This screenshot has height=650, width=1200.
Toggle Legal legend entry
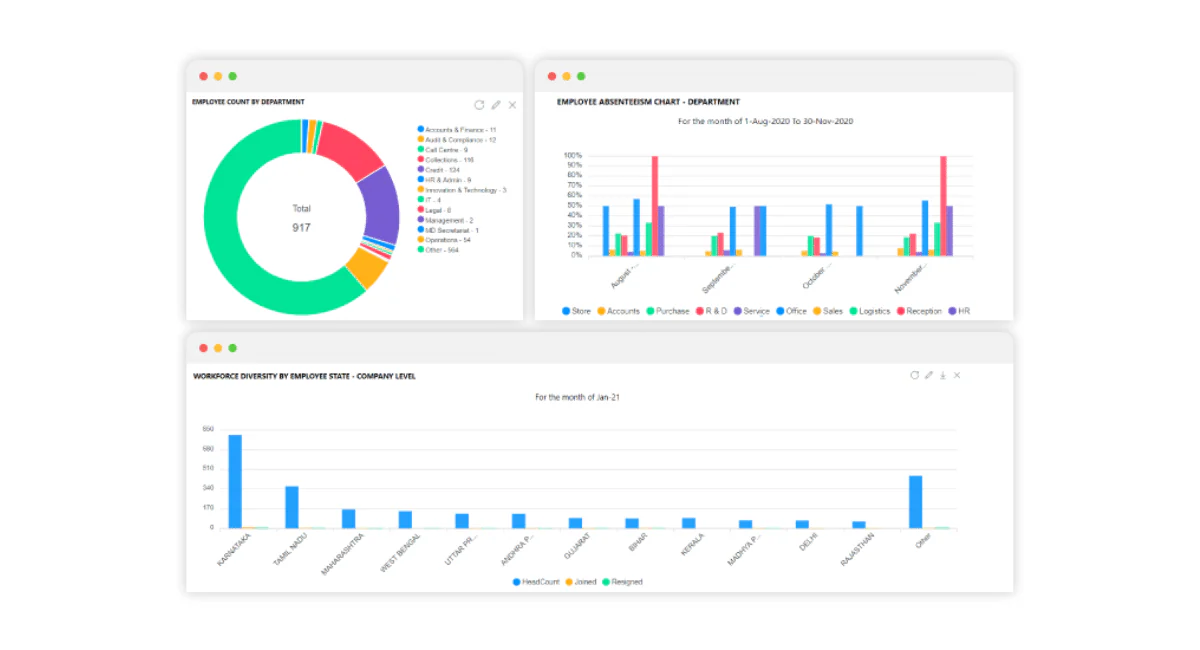pos(435,210)
